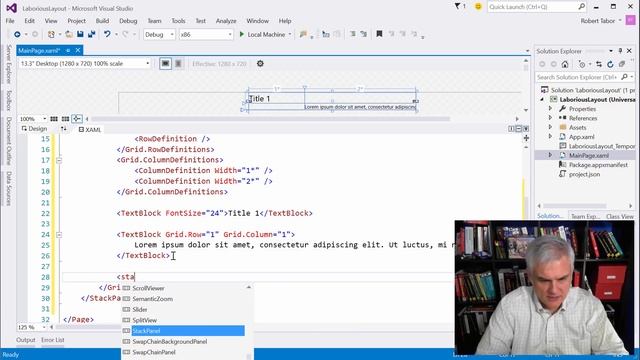Open the Toolbox side tab
The image size is (640, 360).
(9, 100)
